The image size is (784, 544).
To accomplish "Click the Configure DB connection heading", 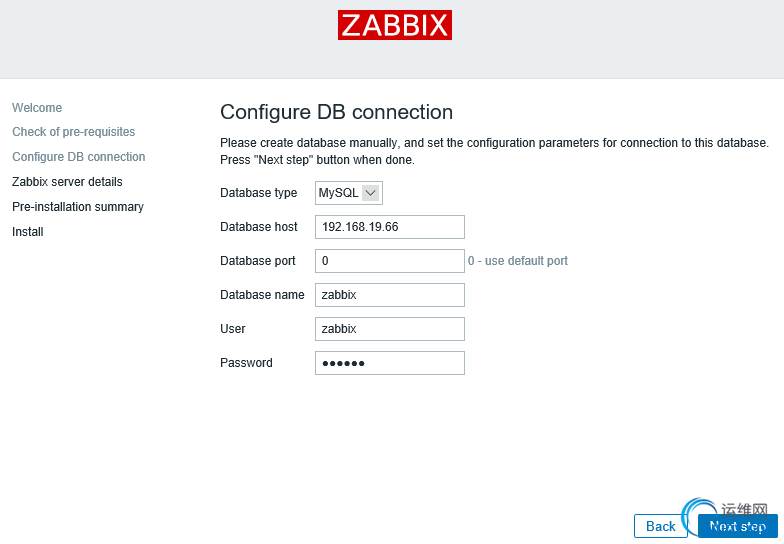I will (x=336, y=112).
